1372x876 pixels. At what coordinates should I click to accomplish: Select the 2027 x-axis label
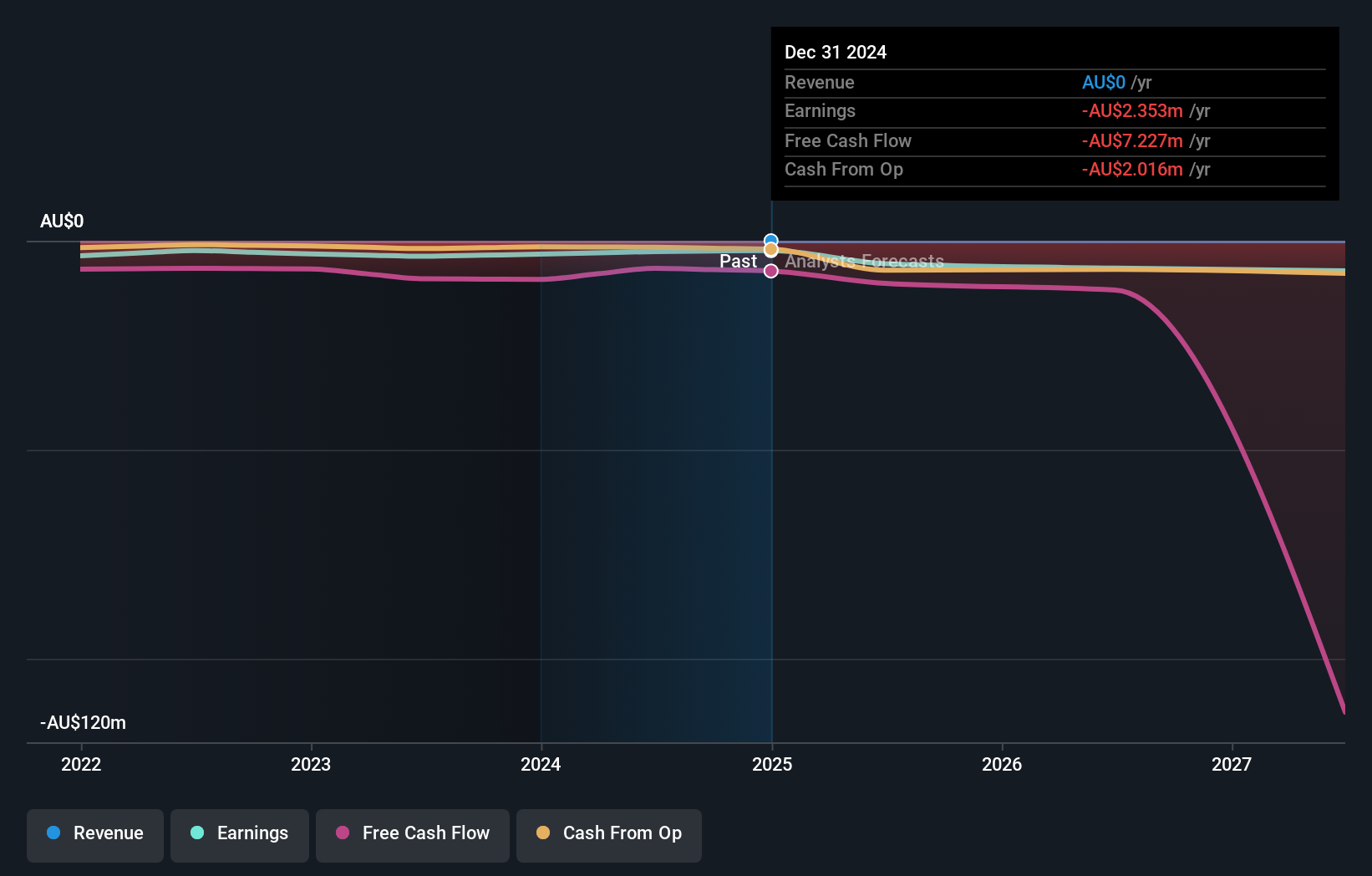point(1232,764)
